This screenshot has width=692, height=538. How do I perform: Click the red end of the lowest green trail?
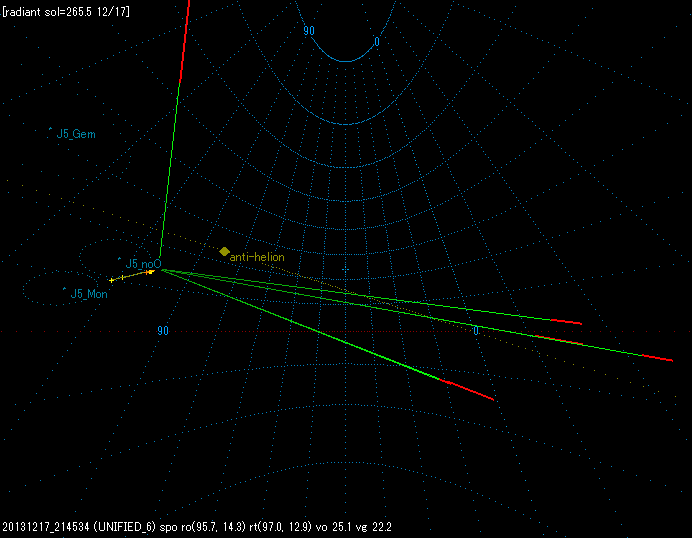click(467, 390)
